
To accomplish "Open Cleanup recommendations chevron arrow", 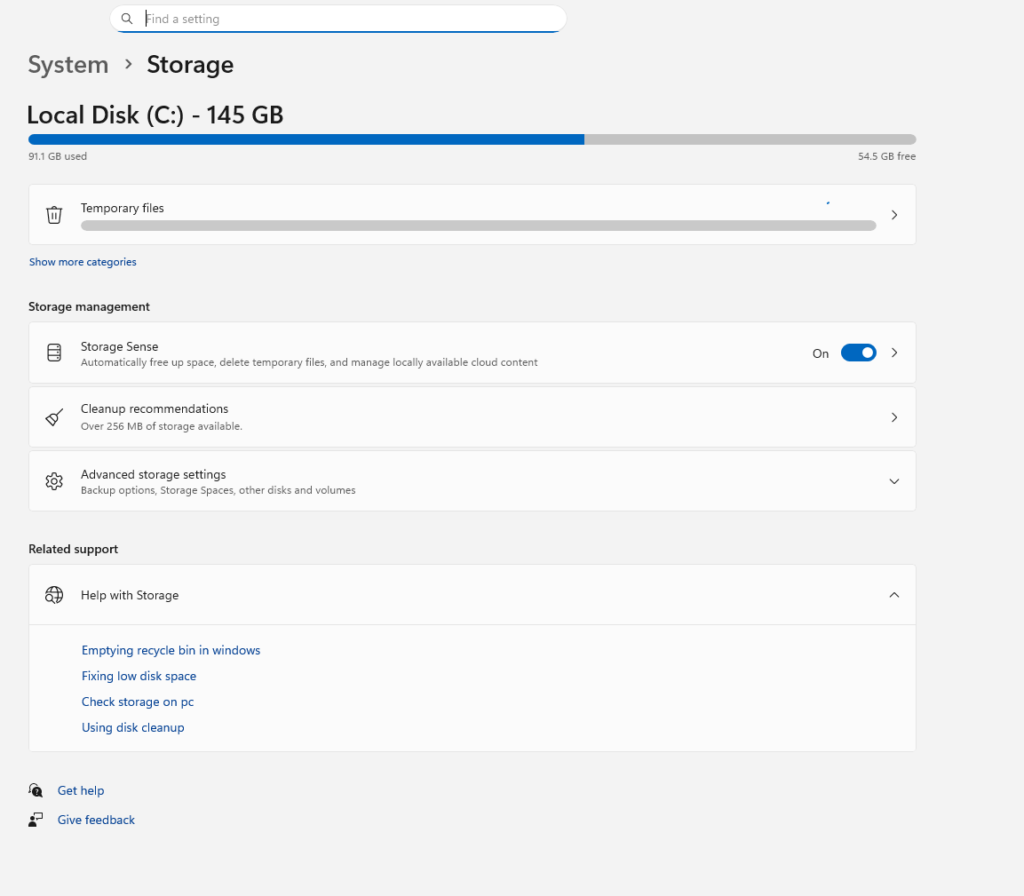I will click(x=894, y=417).
